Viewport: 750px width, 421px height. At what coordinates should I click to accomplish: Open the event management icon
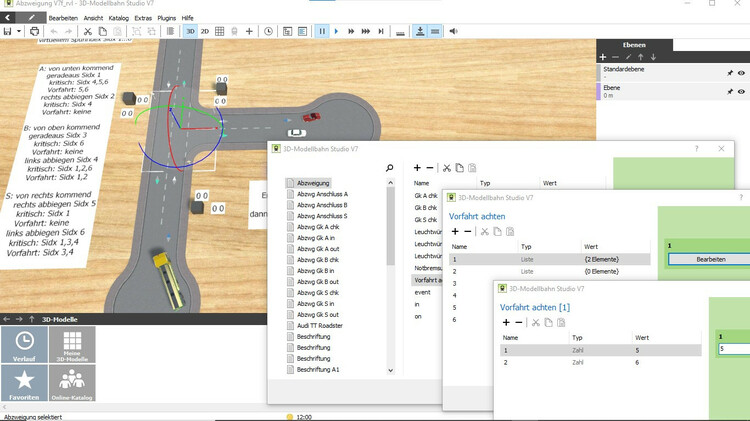click(287, 32)
